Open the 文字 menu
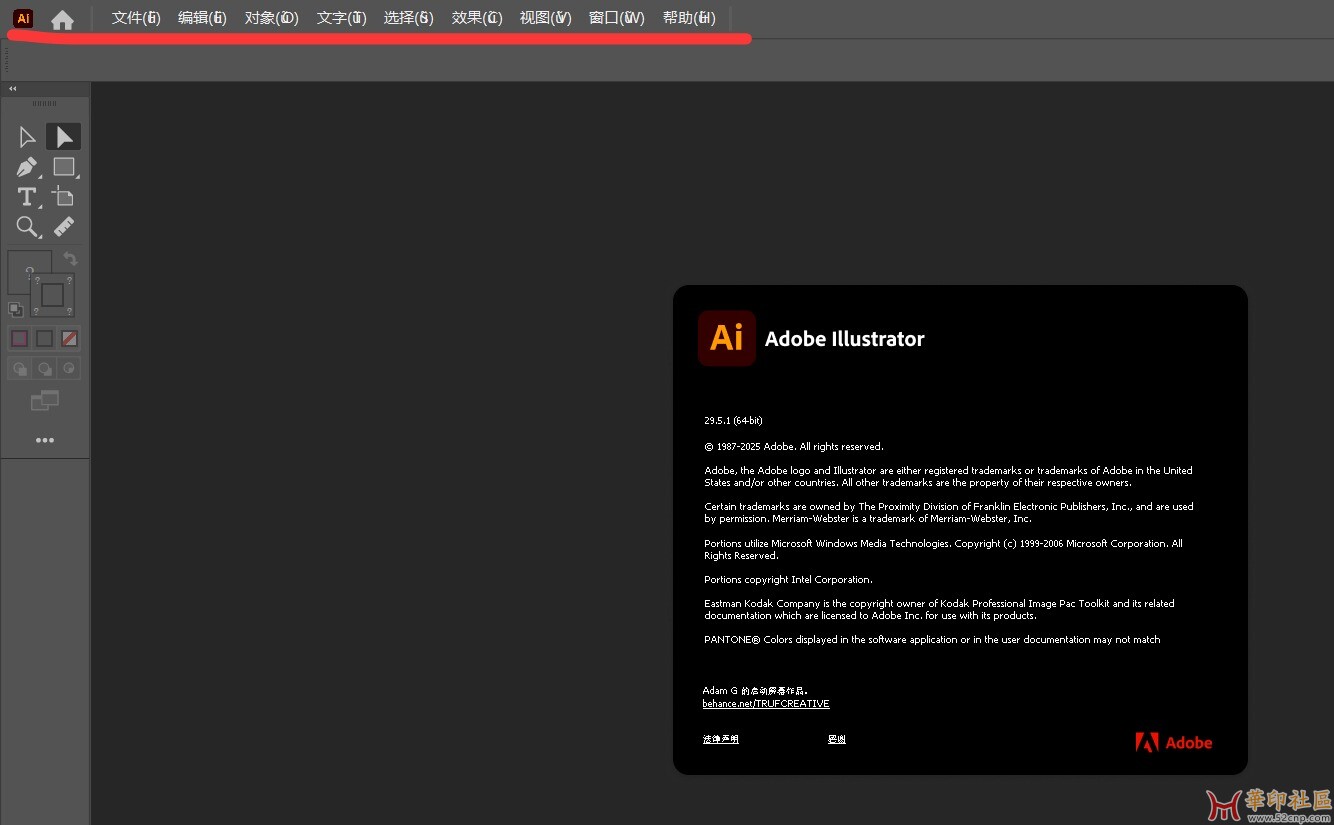 (x=341, y=18)
